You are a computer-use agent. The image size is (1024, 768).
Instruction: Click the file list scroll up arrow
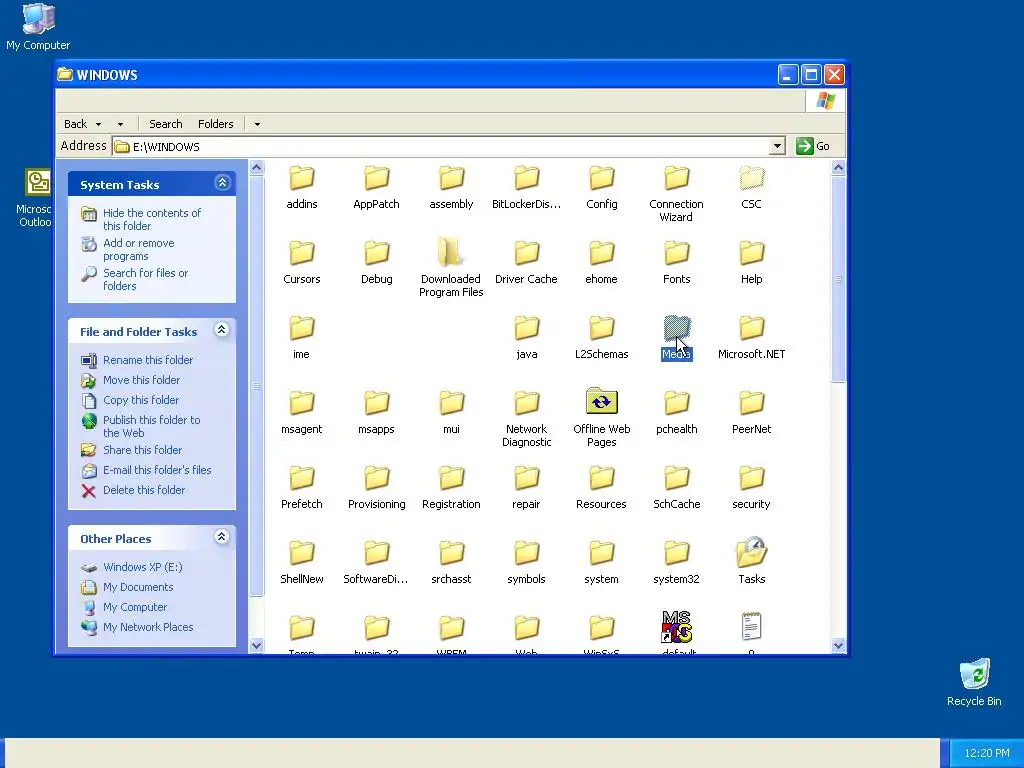pyautogui.click(x=839, y=168)
